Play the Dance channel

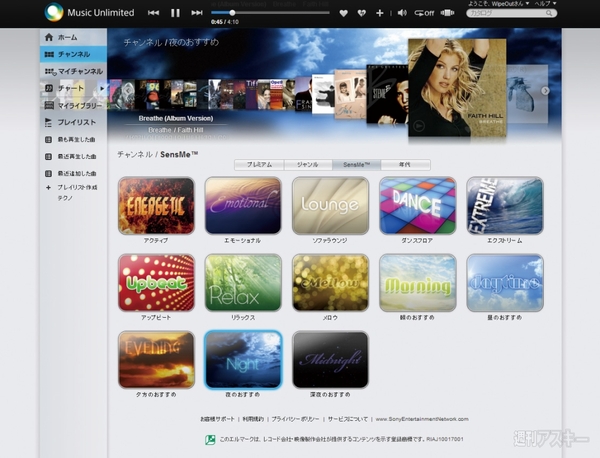[x=418, y=205]
